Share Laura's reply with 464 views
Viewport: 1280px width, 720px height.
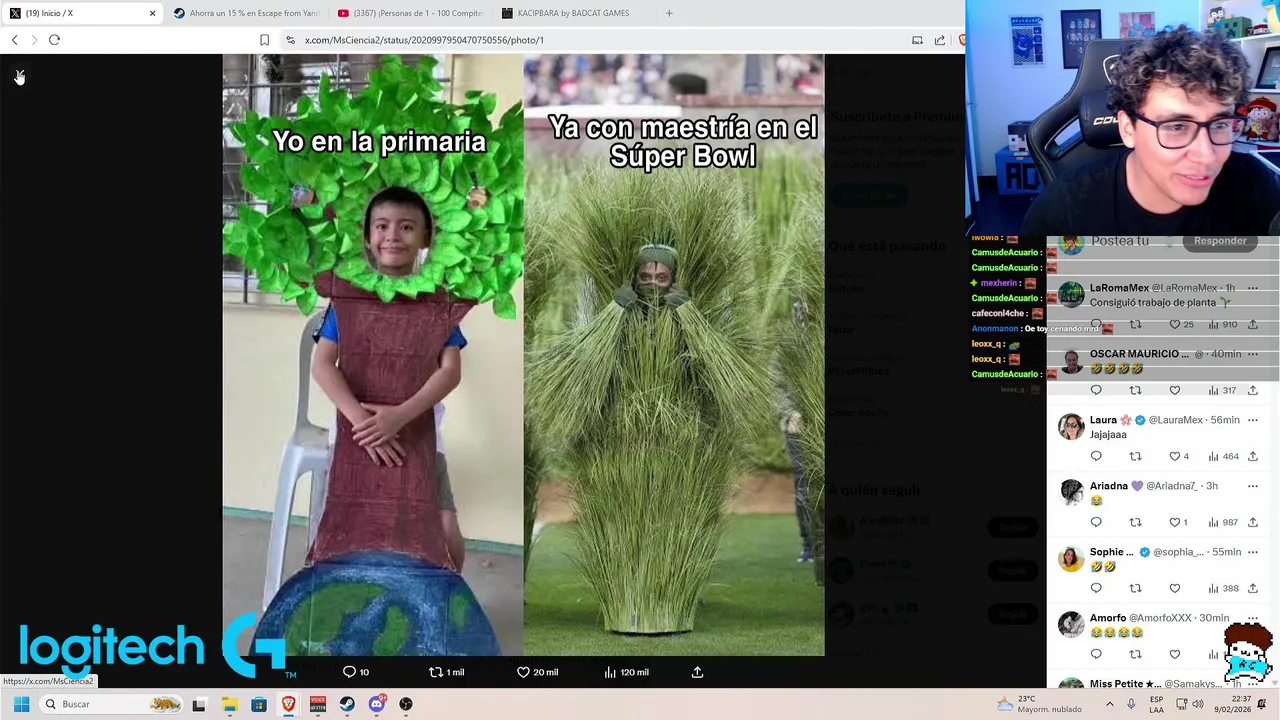1252,456
